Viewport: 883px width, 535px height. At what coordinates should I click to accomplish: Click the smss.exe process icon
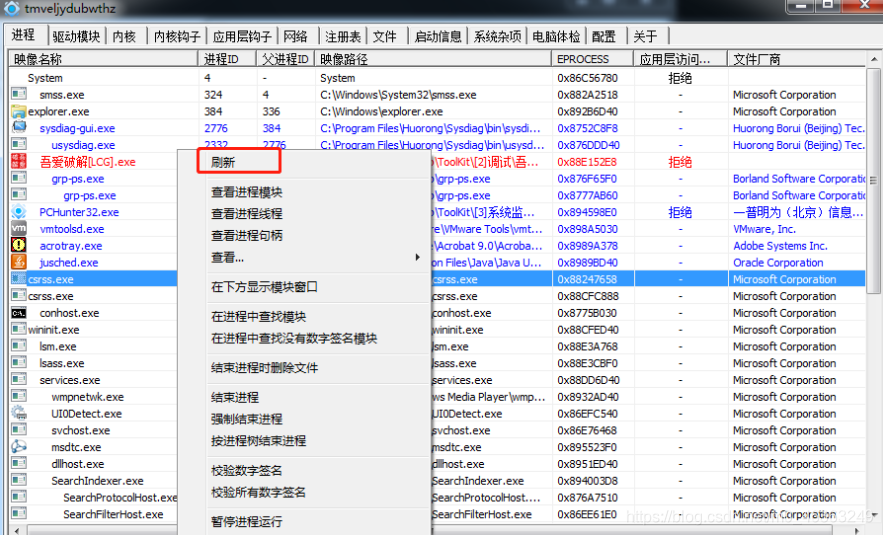click(x=19, y=93)
